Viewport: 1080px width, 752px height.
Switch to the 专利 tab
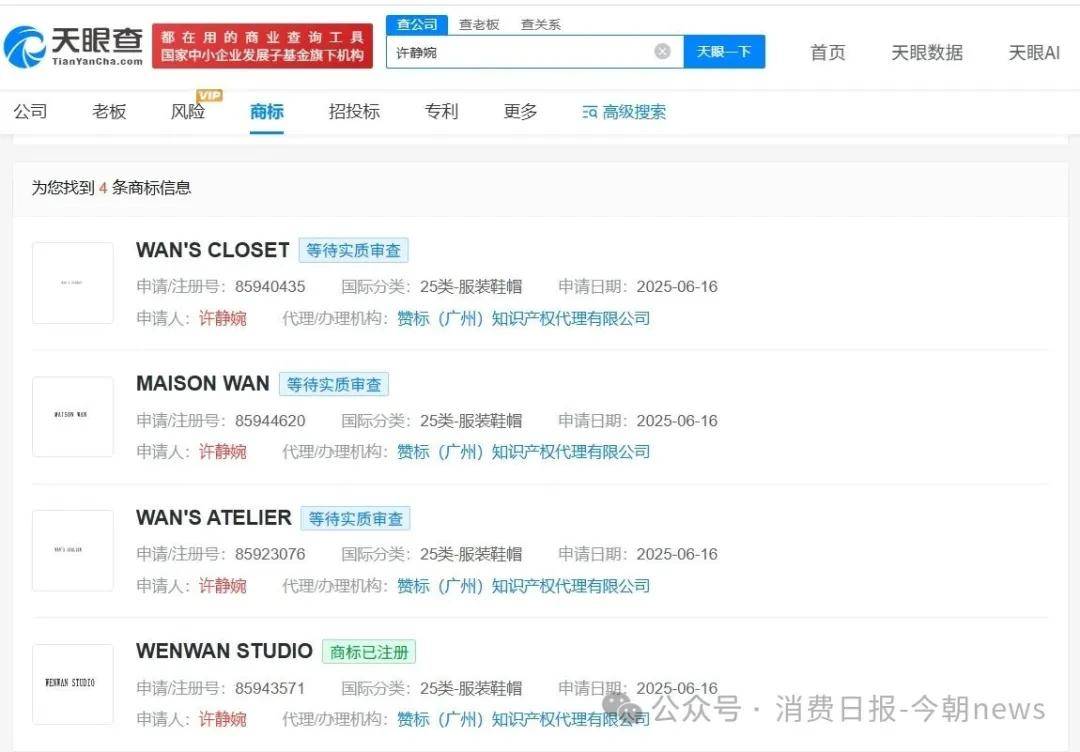click(442, 112)
